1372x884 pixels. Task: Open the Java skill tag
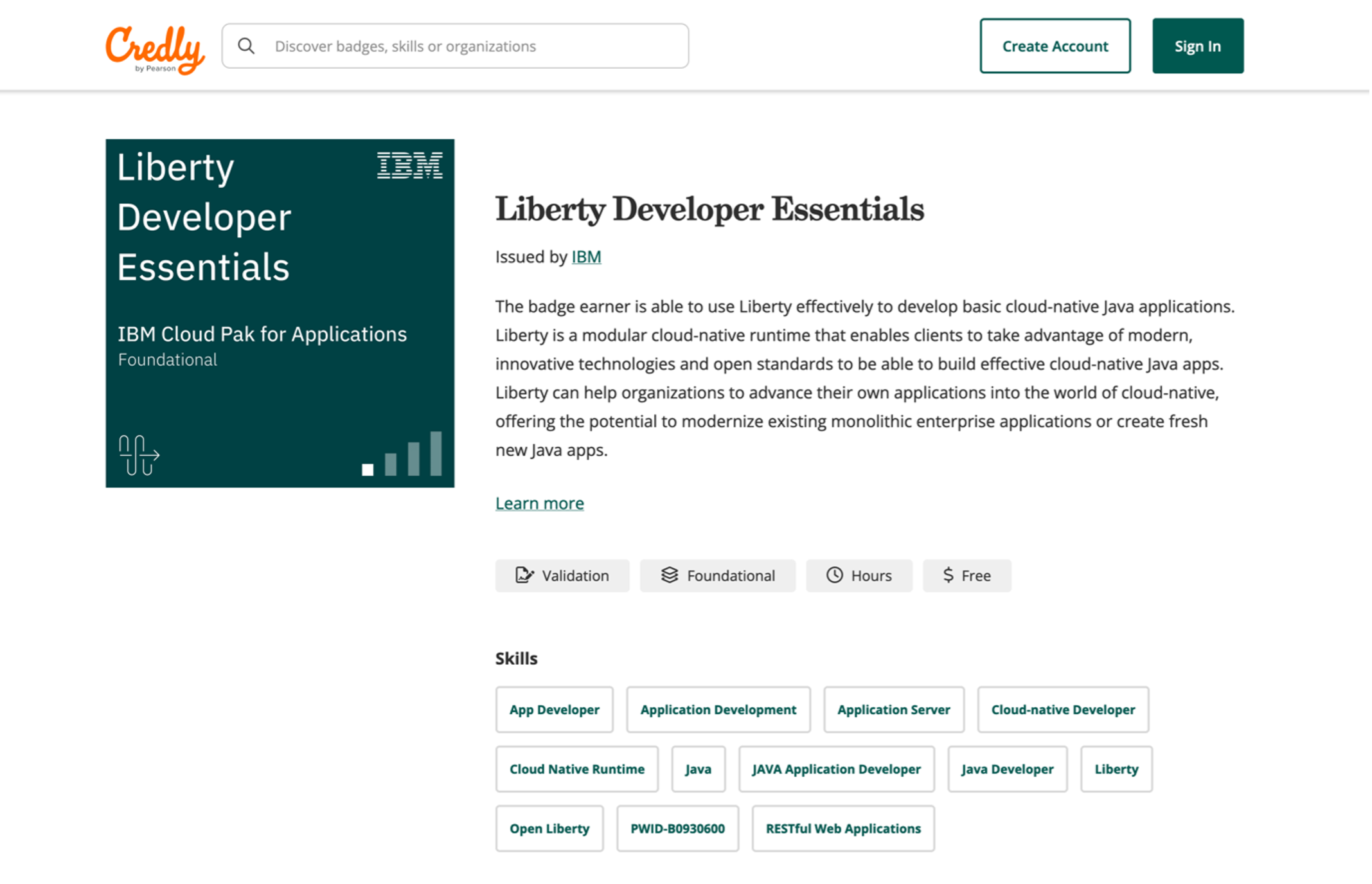click(x=698, y=769)
